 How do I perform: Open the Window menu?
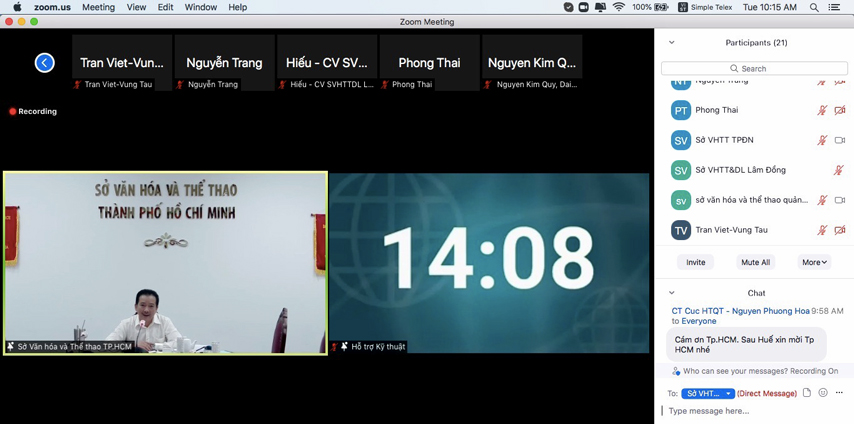coord(200,7)
